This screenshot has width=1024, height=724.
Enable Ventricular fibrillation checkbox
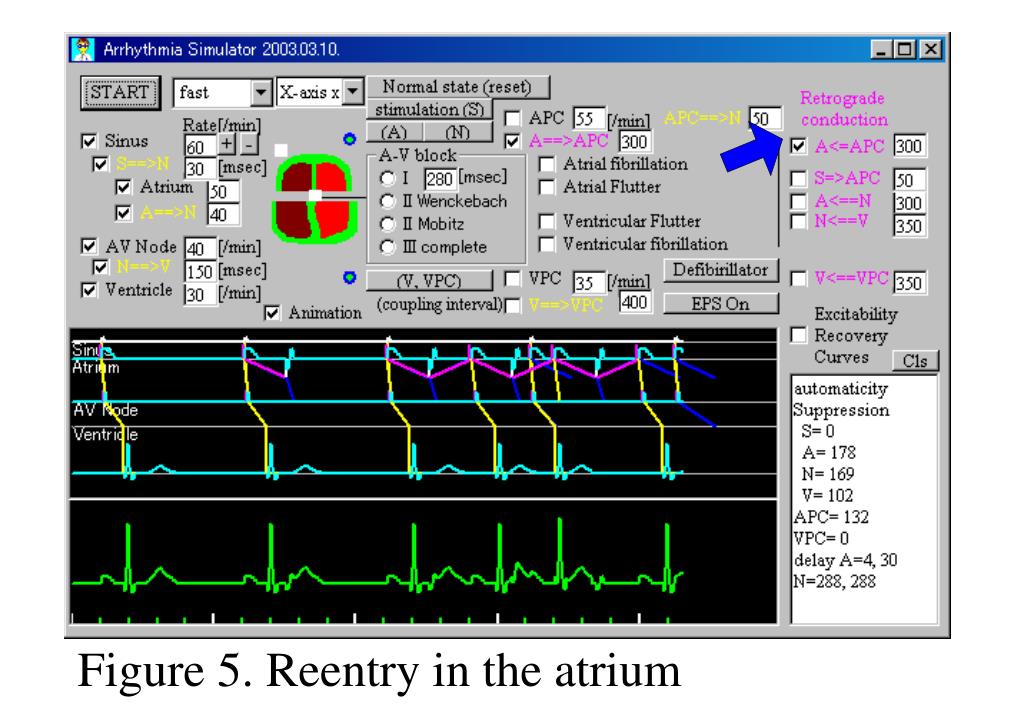pos(547,244)
